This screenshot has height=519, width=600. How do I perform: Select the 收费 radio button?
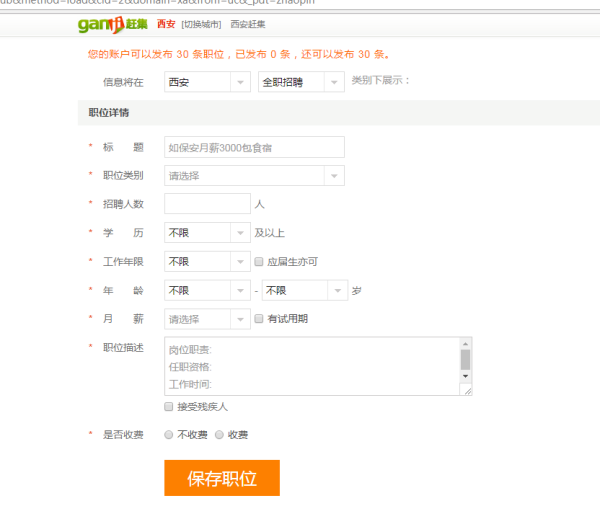coord(219,435)
